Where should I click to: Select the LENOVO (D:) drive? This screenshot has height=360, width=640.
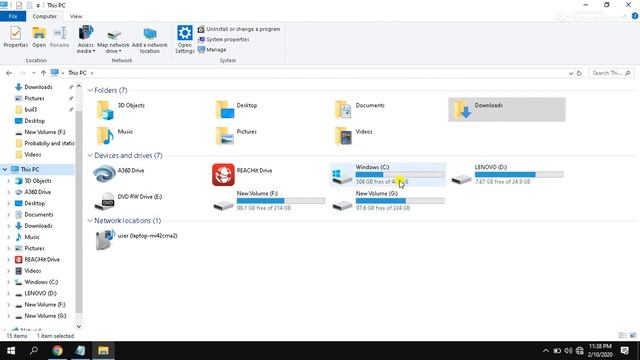click(508, 174)
